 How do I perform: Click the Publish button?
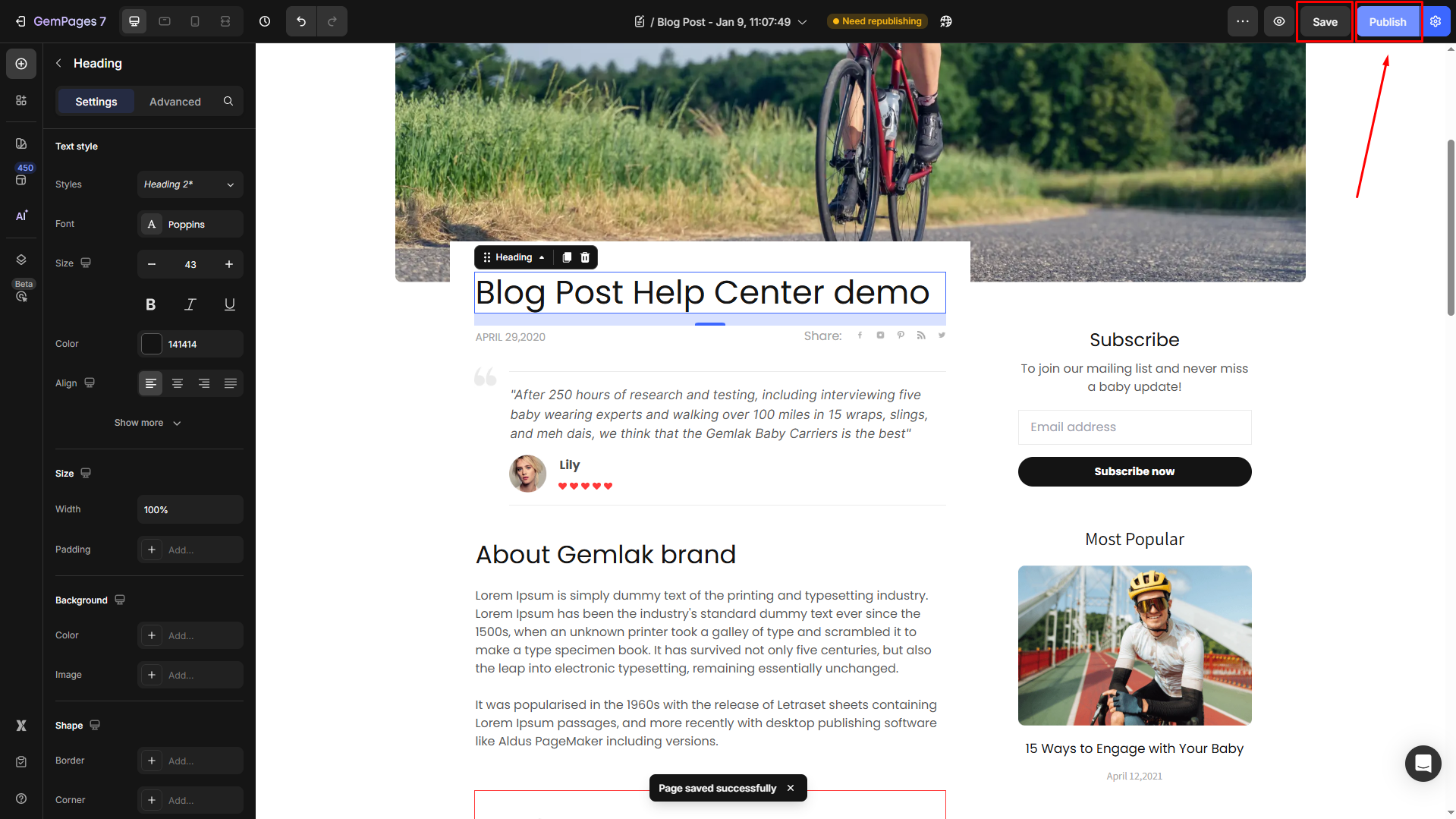click(1388, 21)
